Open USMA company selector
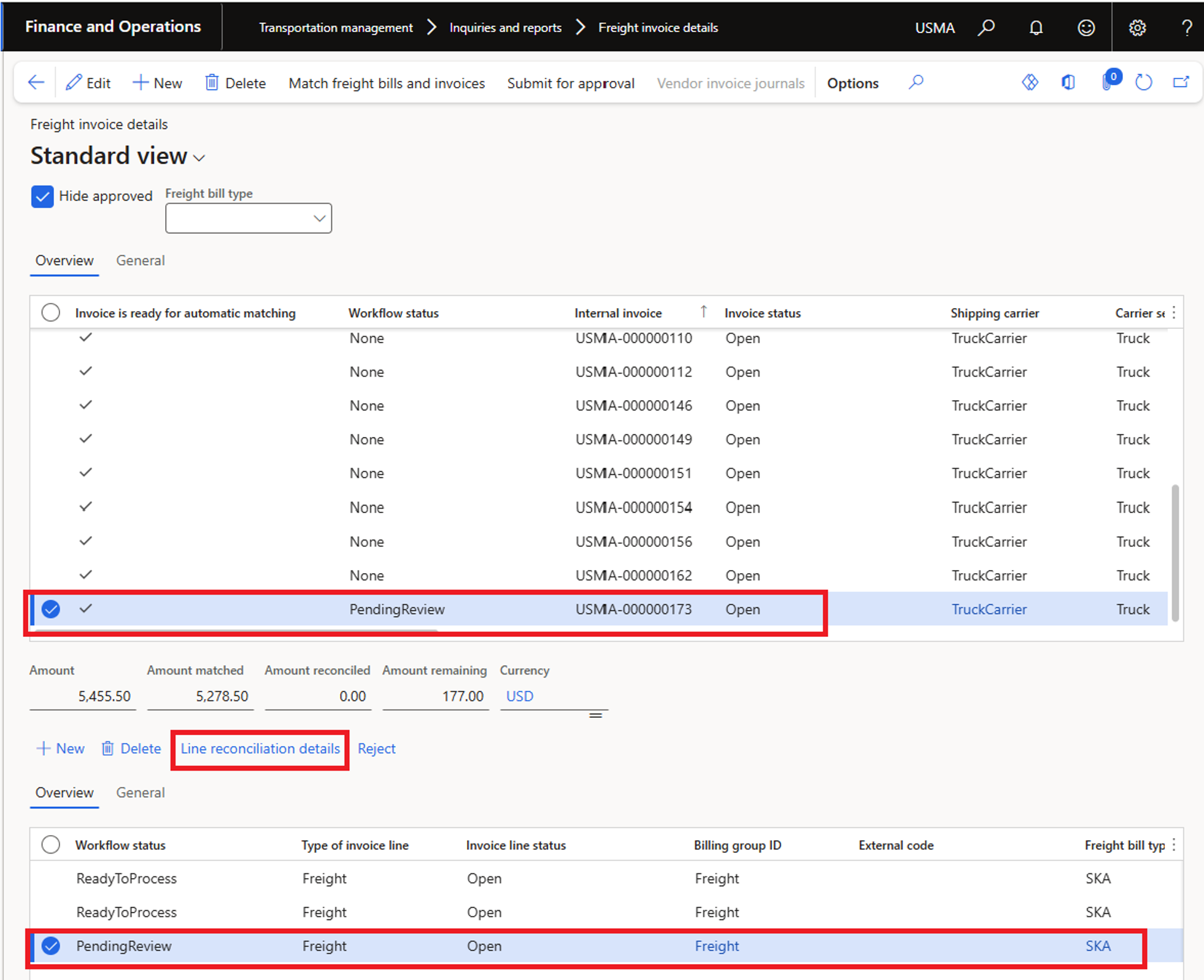The width and height of the screenshot is (1204, 980). [935, 28]
